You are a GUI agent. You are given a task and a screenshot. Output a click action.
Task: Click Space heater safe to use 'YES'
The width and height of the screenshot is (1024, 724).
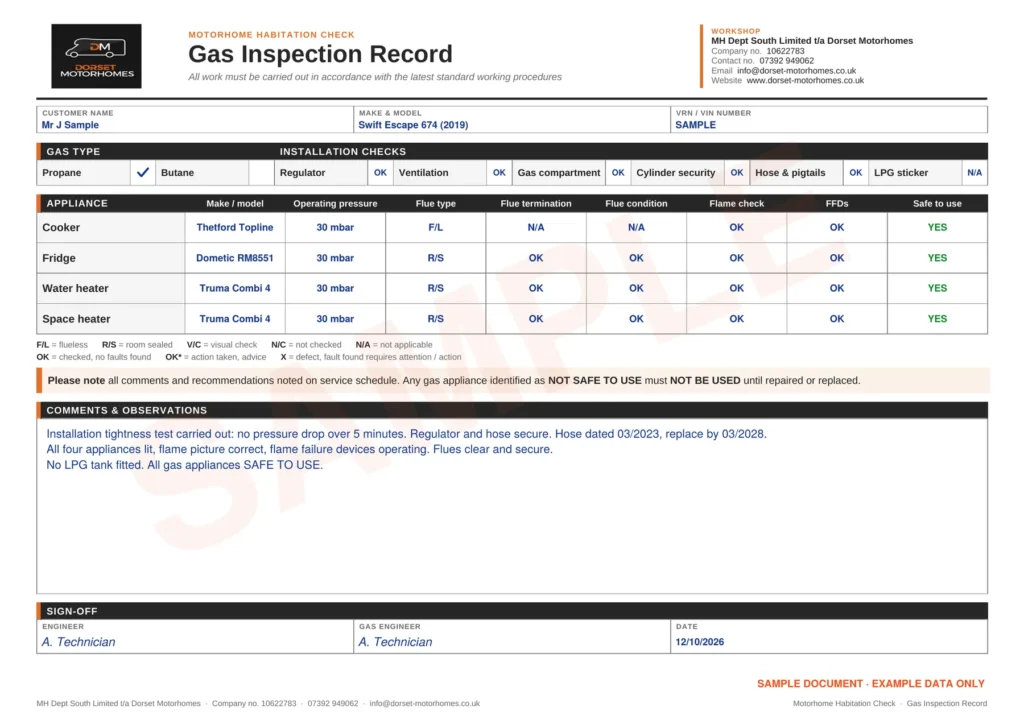pos(937,319)
